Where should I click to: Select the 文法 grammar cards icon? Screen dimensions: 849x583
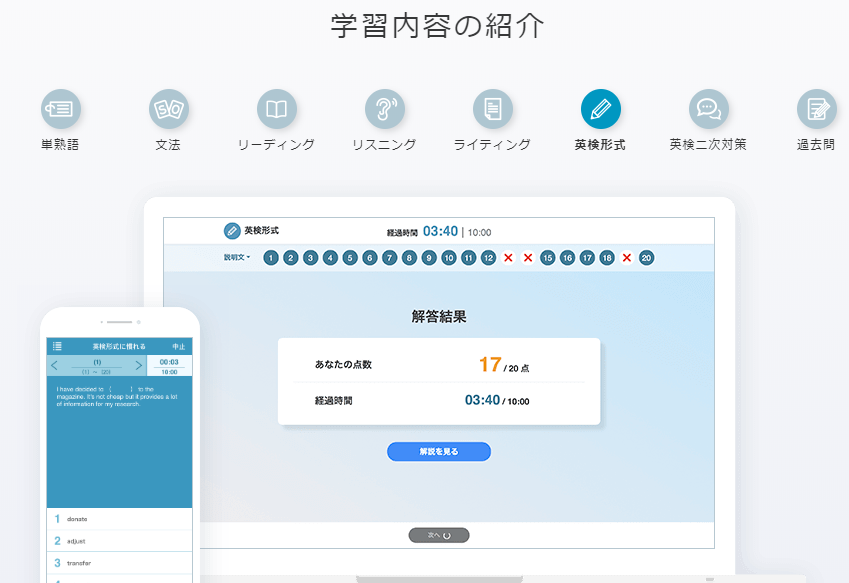point(169,109)
